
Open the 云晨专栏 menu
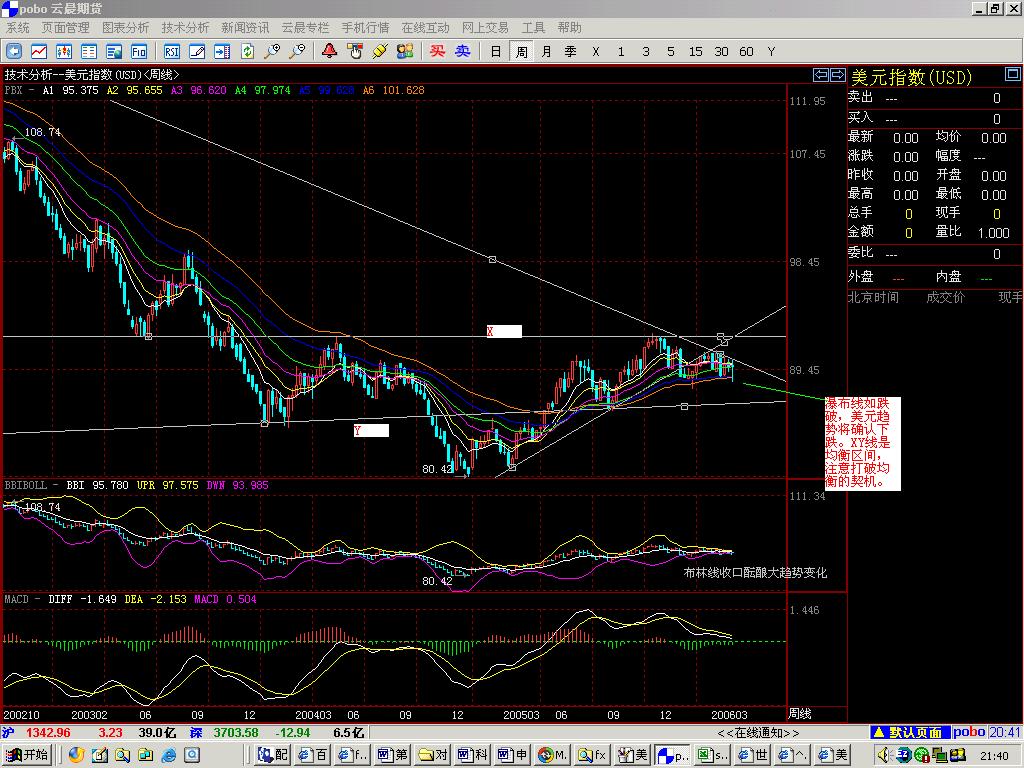point(305,27)
